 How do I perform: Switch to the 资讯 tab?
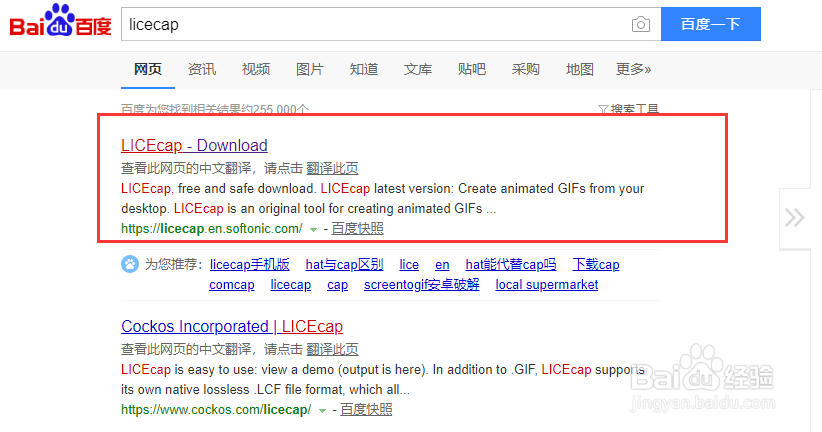tap(202, 69)
